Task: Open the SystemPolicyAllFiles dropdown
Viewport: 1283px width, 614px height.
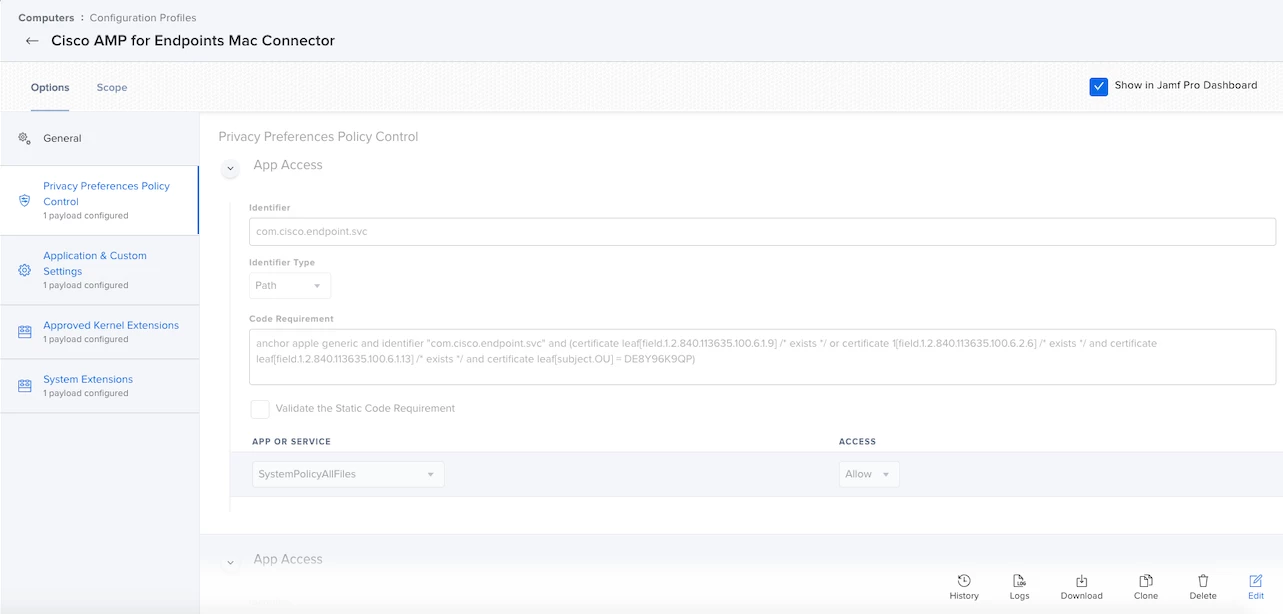Action: (348, 474)
